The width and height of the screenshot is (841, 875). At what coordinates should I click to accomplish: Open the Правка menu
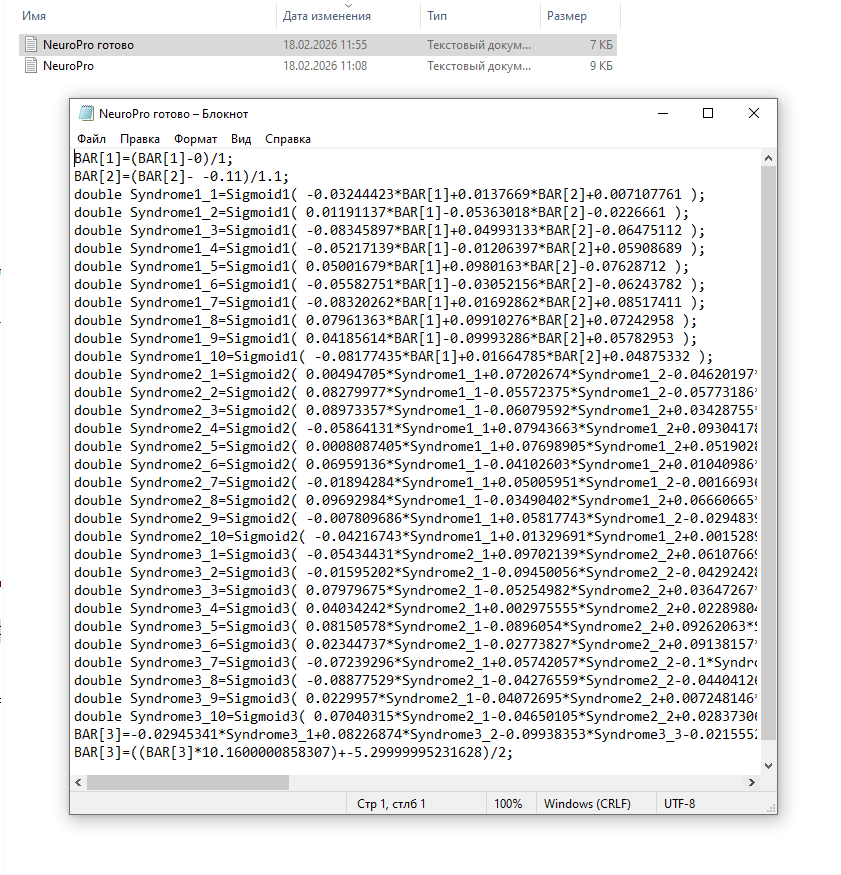[140, 139]
